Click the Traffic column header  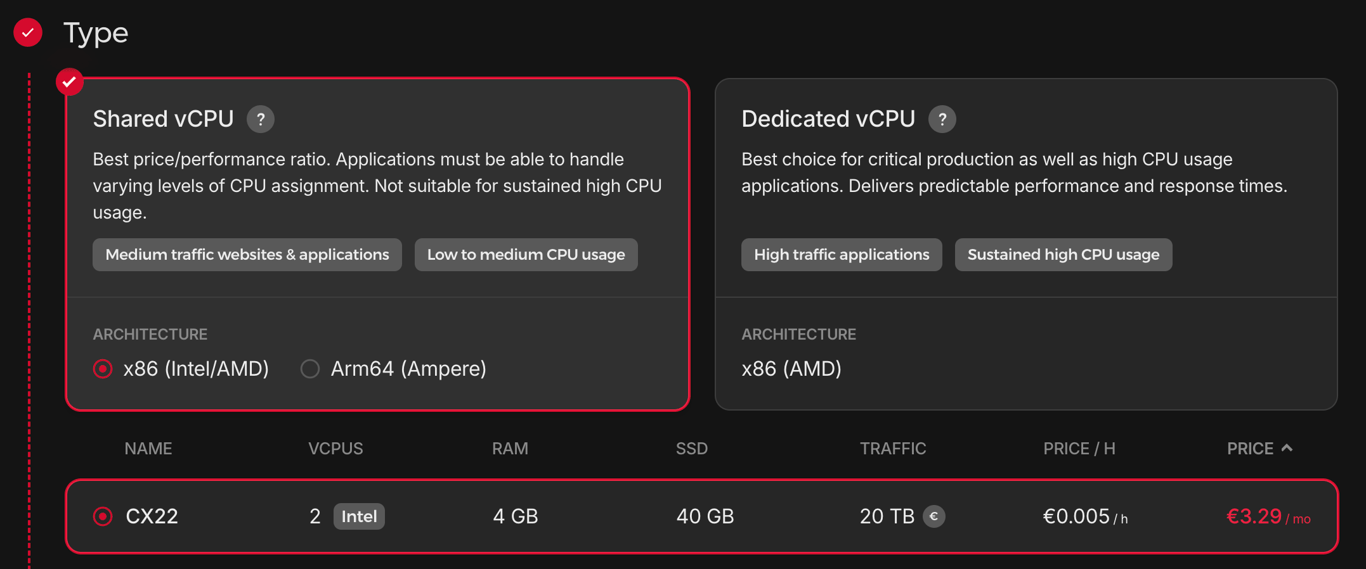[x=893, y=449]
